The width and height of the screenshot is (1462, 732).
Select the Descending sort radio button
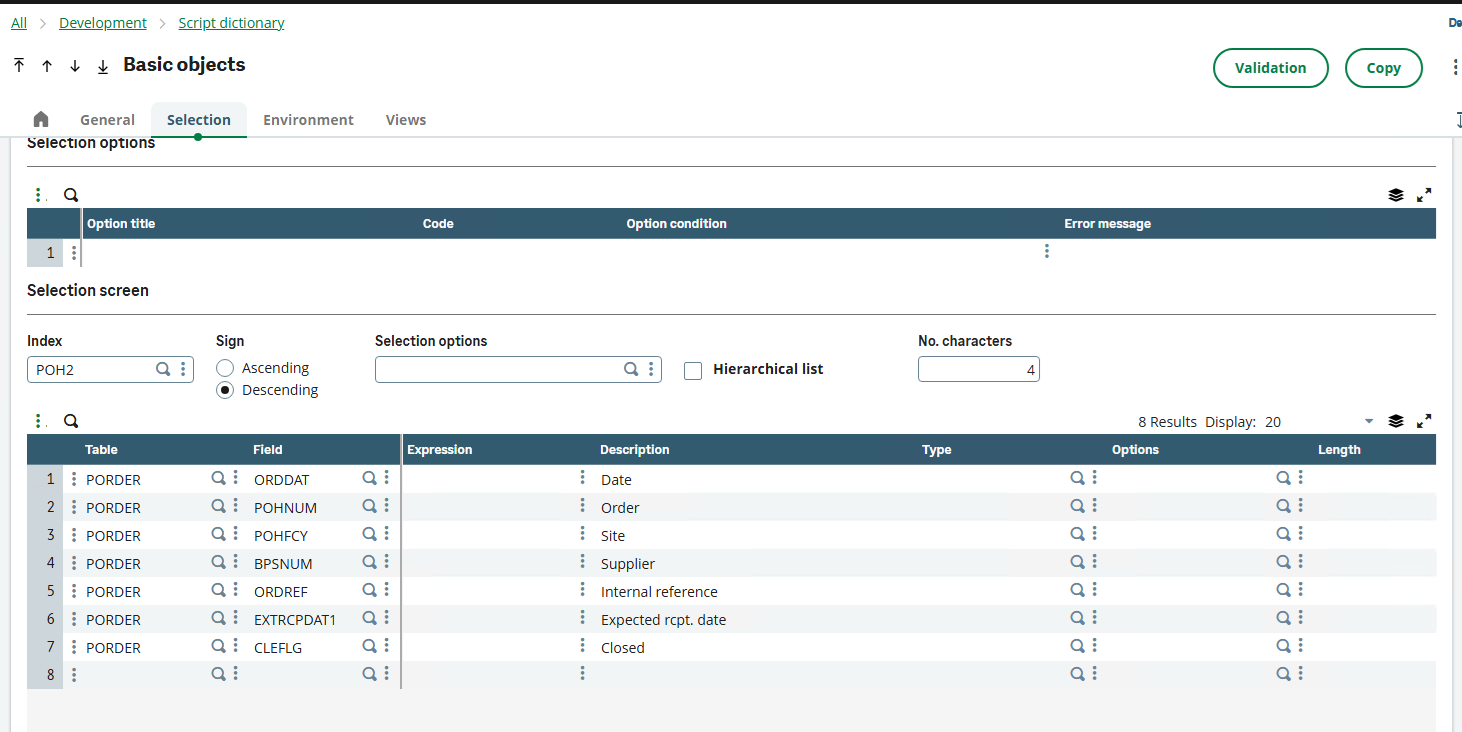[x=224, y=389]
